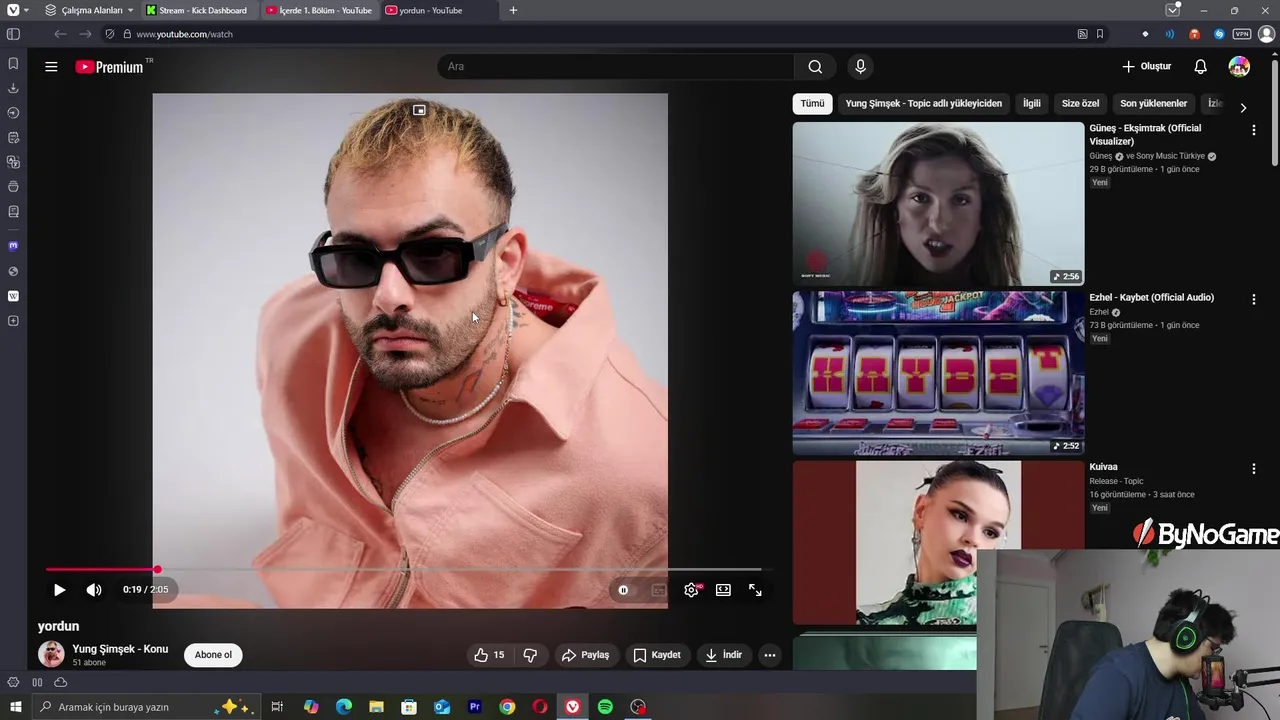Image resolution: width=1280 pixels, height=720 pixels.
Task: Click the search magnifier button
Action: coord(815,67)
